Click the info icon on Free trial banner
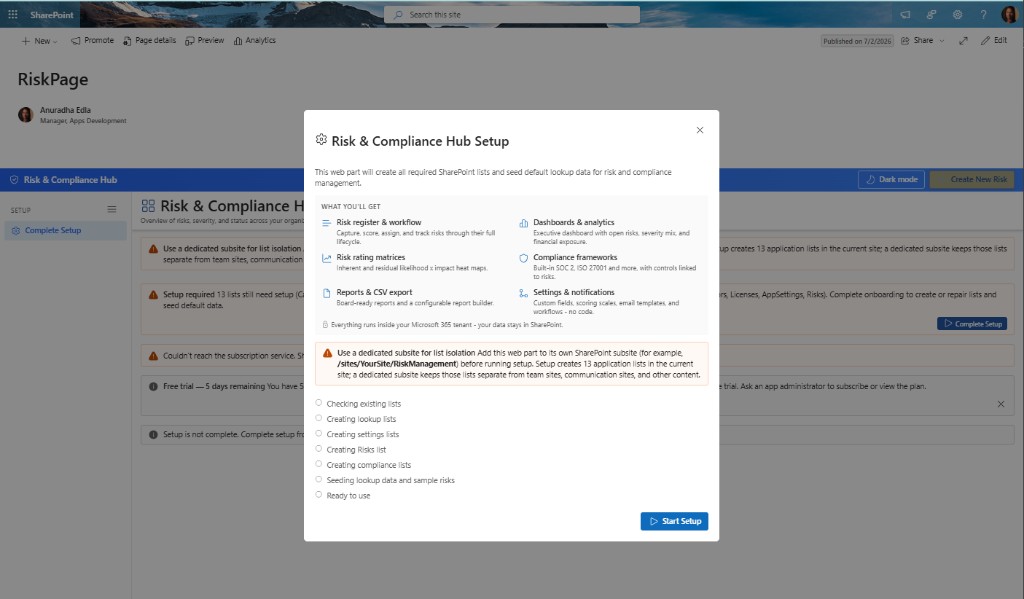Image resolution: width=1024 pixels, height=599 pixels. [153, 387]
